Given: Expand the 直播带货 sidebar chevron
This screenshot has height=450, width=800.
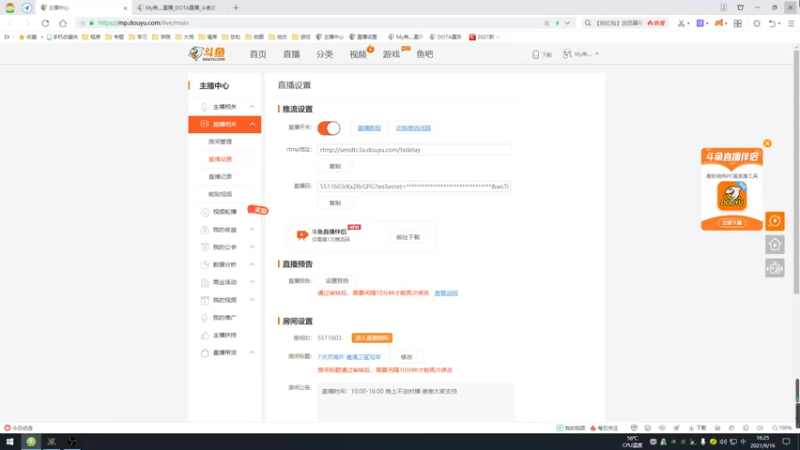Looking at the screenshot, I should coord(252,353).
